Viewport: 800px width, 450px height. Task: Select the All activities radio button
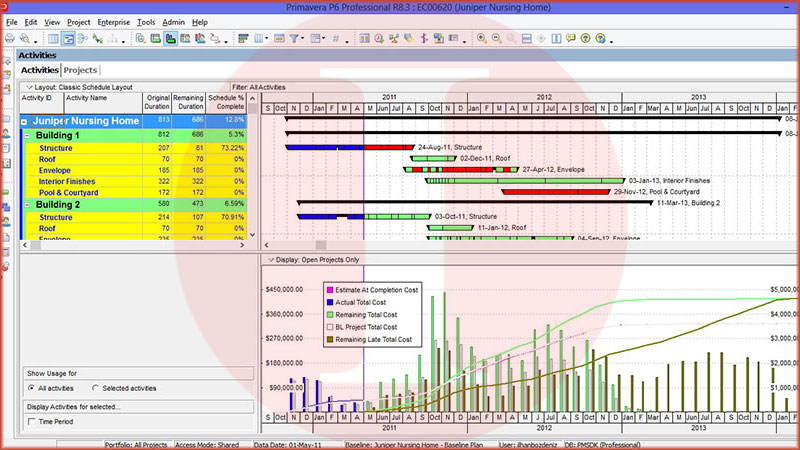pos(32,388)
